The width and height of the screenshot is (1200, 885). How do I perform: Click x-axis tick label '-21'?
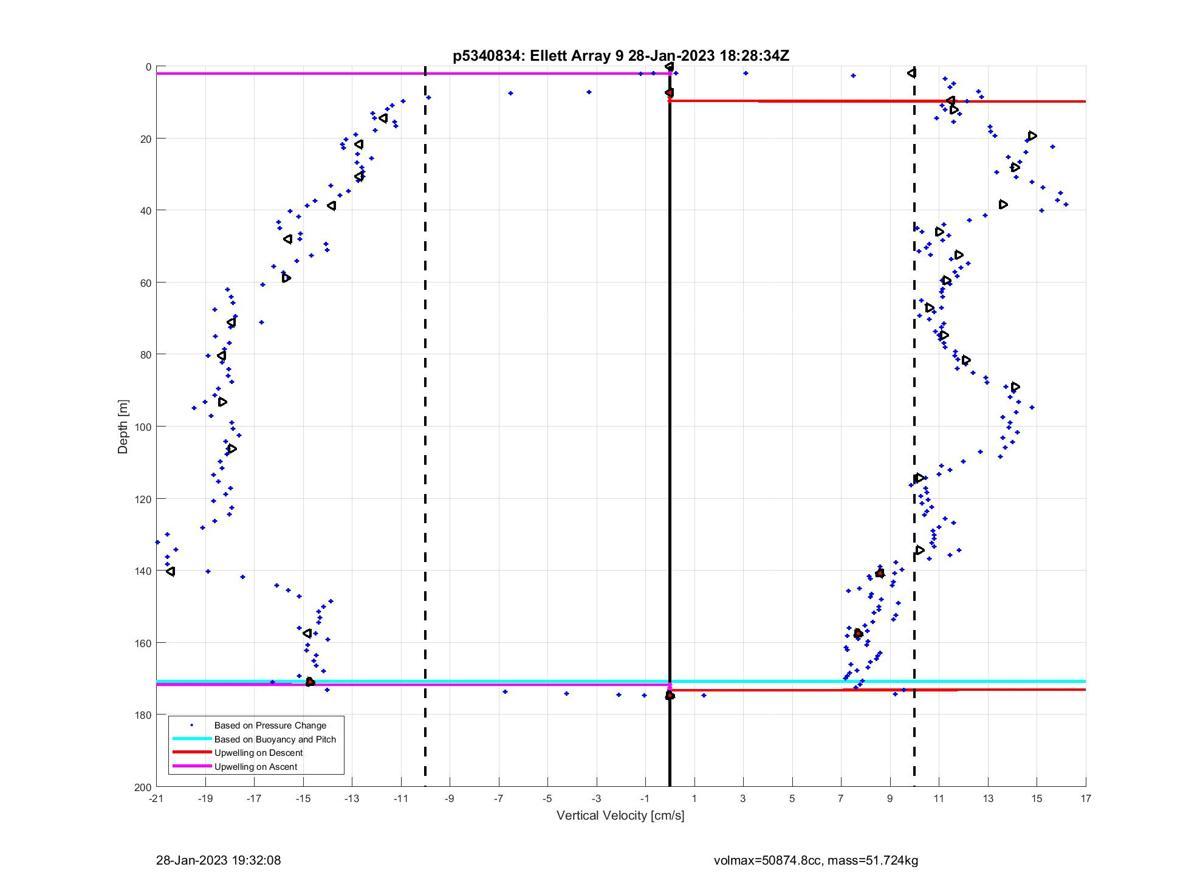coord(156,798)
